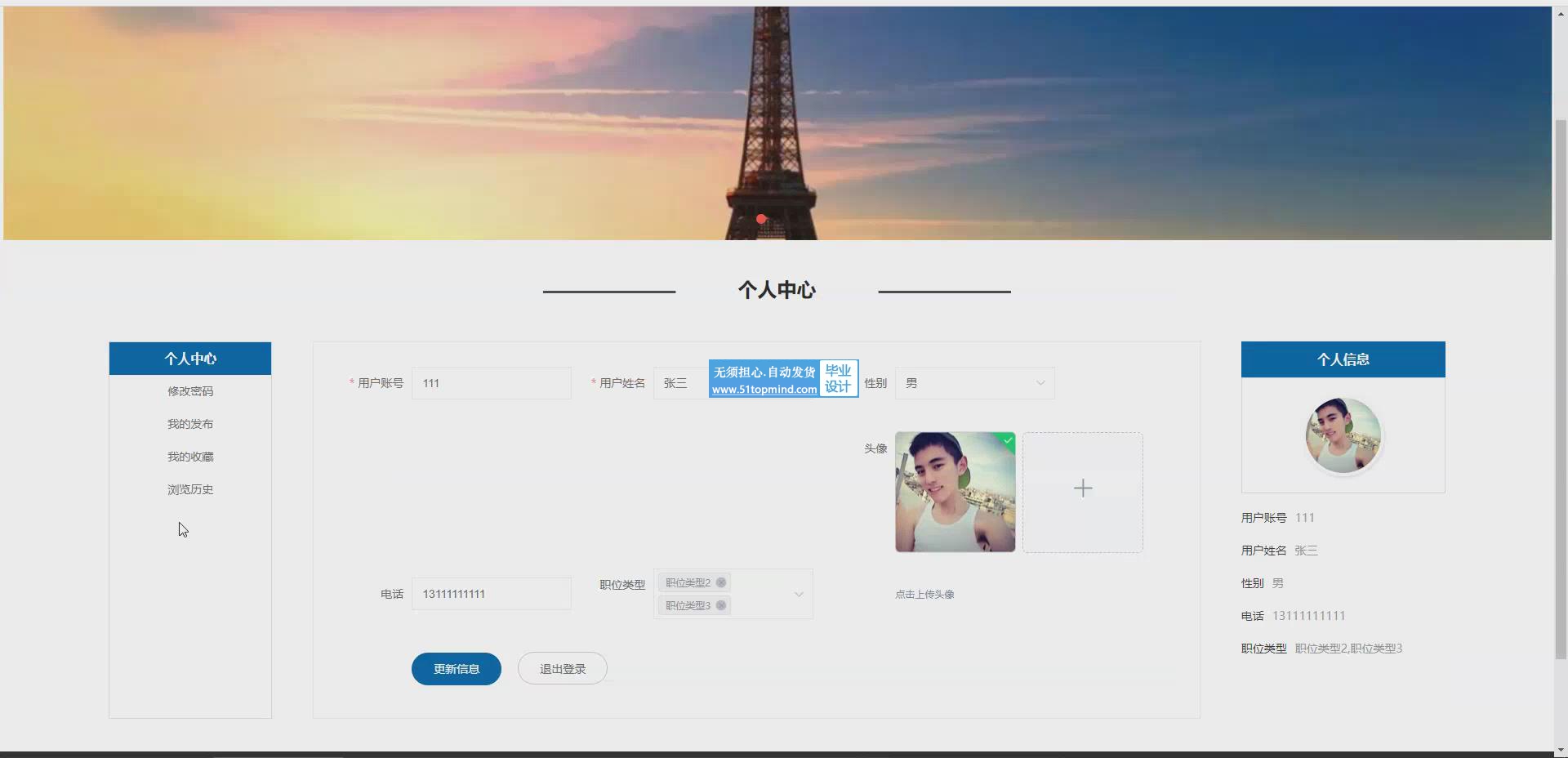Viewport: 1568px width, 758px height.
Task: Open the 性别 select box showing 男
Action: [964, 383]
